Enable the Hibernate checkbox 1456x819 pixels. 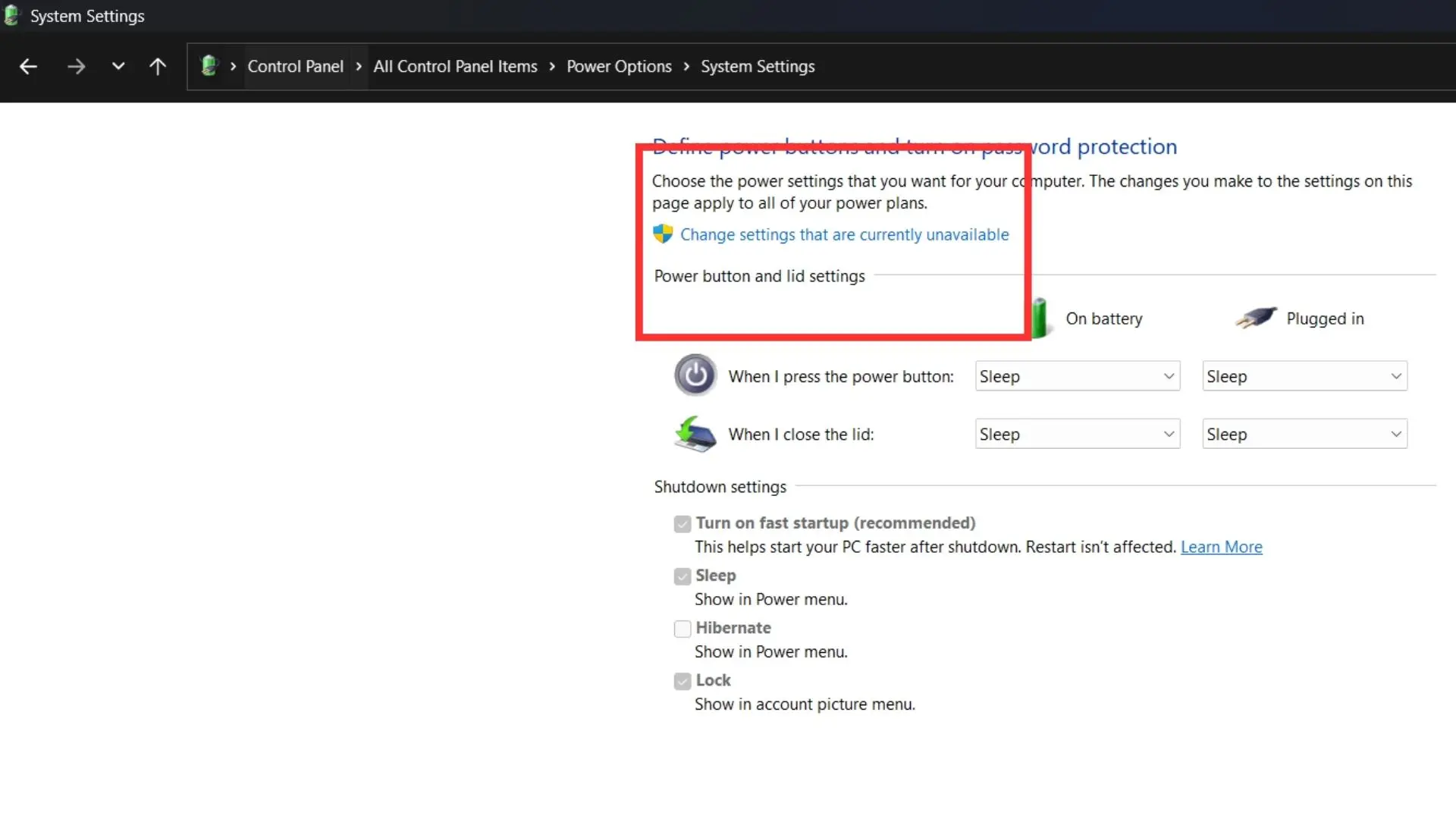coord(682,629)
